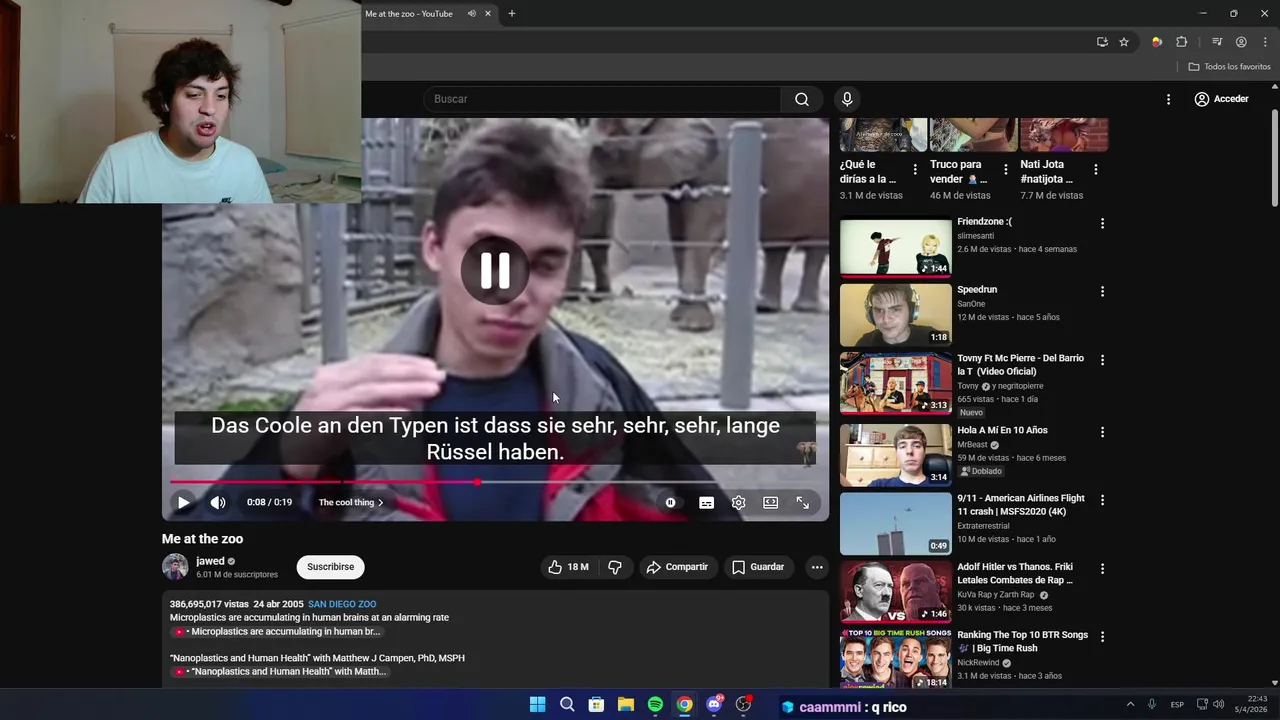Toggle subtitles with the captions icon
This screenshot has height=720, width=1280.
706,503
